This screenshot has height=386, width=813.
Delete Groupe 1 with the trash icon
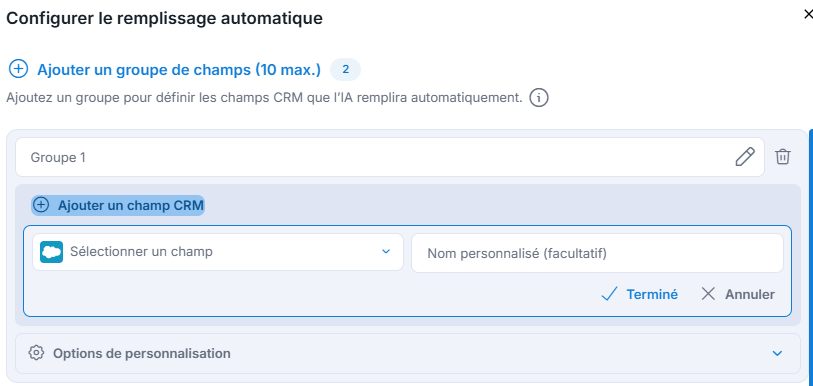tap(783, 157)
